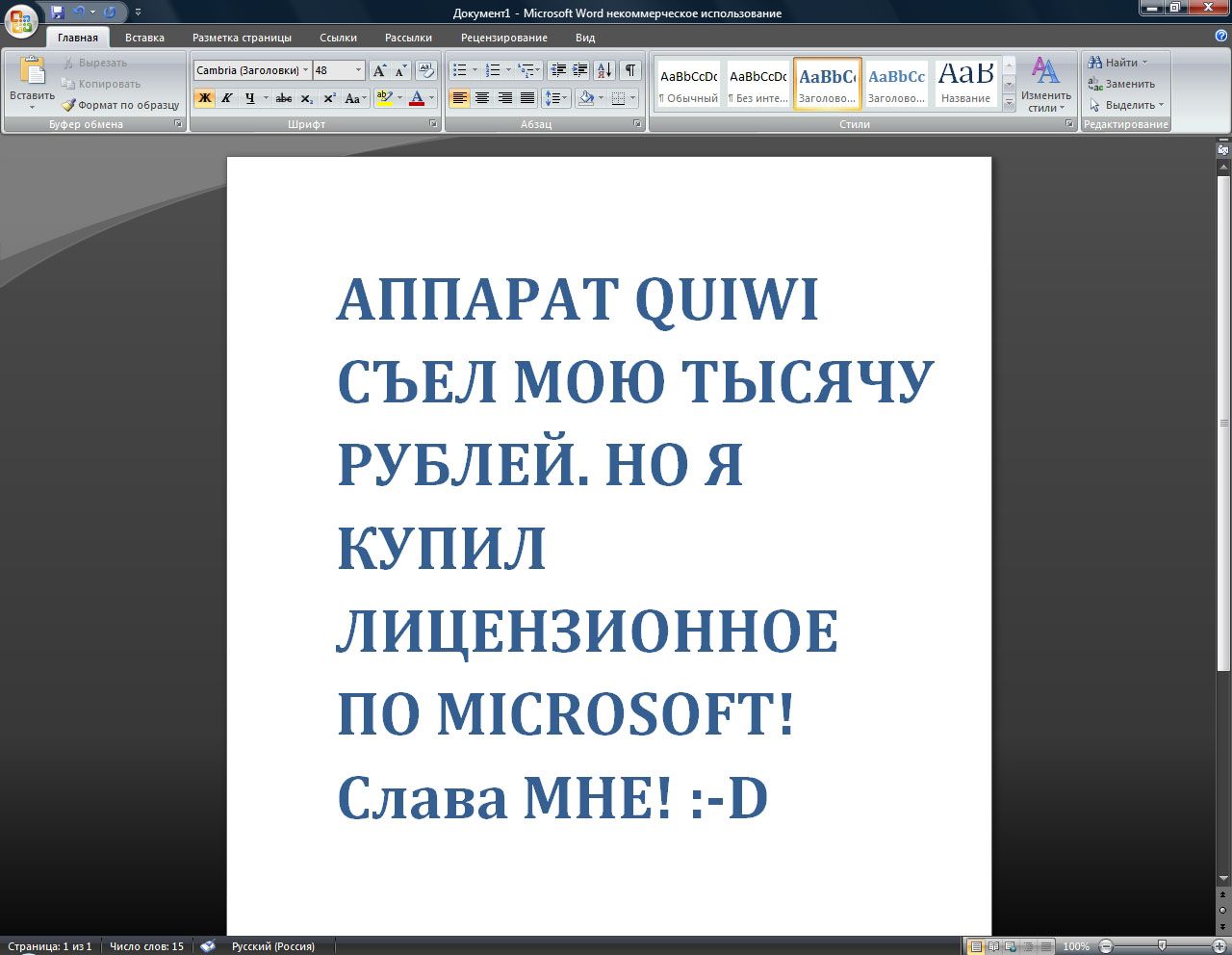
Task: Open the Разметка страницы tab
Action: pyautogui.click(x=242, y=38)
